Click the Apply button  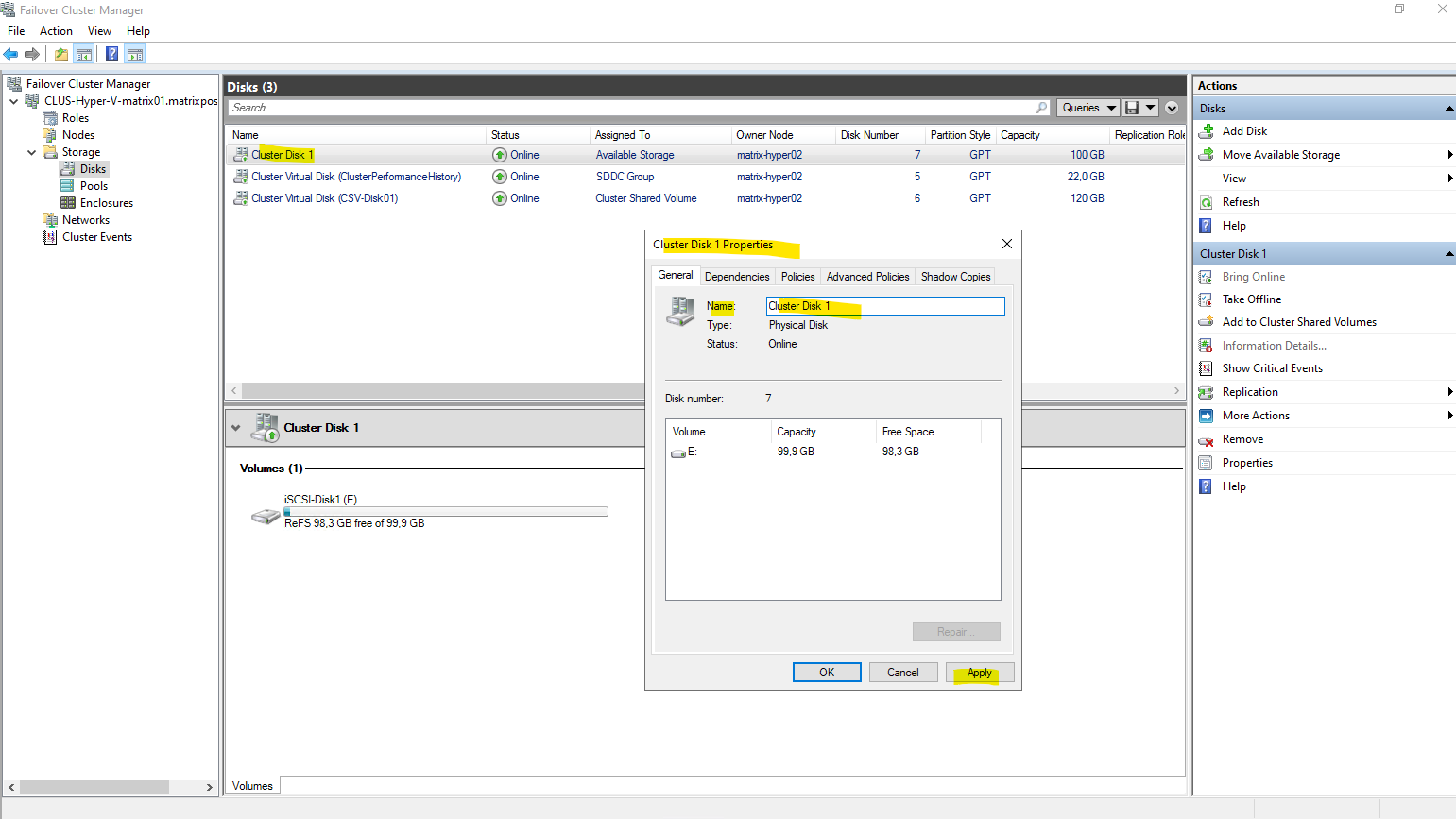point(980,673)
